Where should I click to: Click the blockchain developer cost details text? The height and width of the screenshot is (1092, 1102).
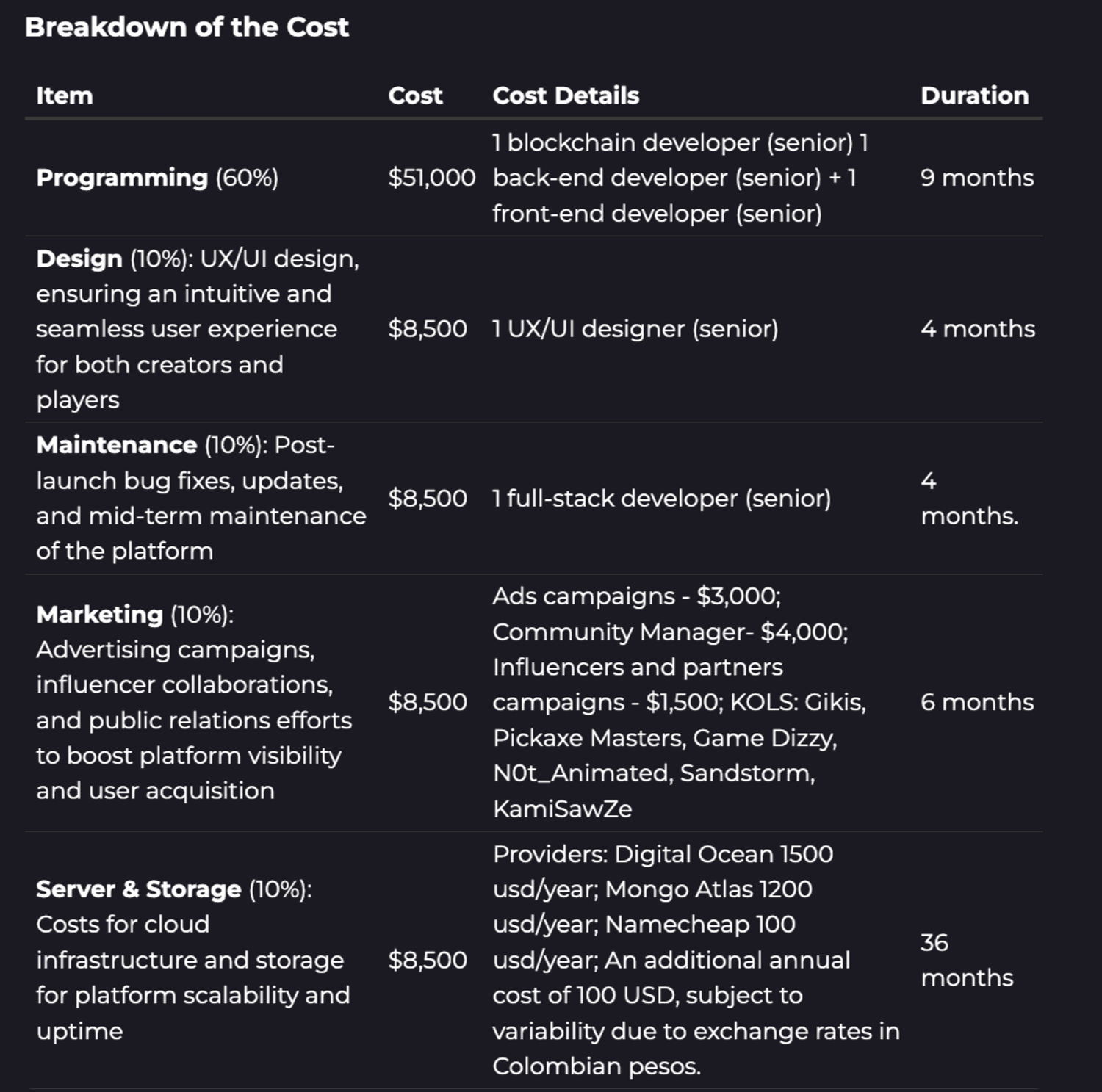[680, 178]
